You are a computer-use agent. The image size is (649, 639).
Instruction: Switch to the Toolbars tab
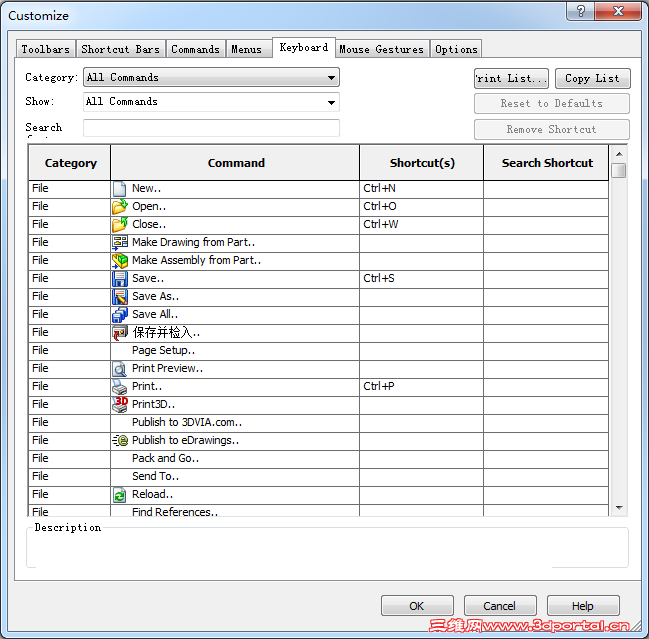[x=46, y=49]
